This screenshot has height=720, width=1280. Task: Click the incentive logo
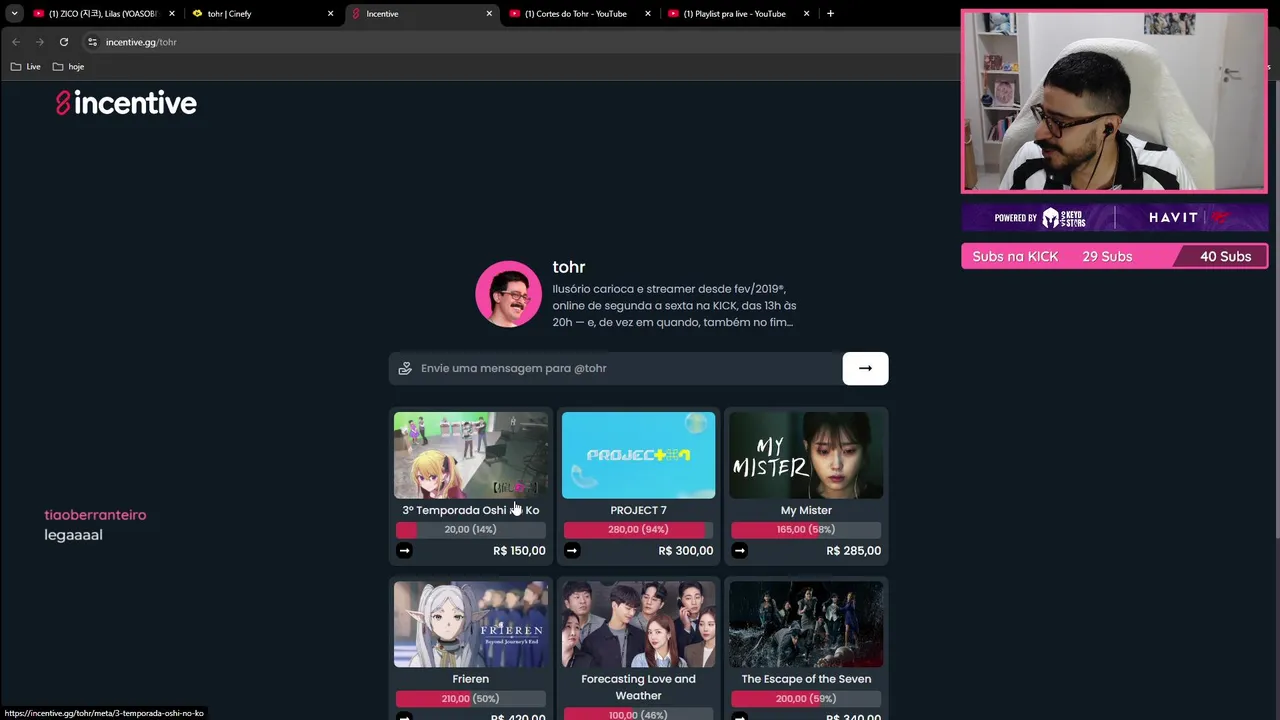[x=126, y=103]
